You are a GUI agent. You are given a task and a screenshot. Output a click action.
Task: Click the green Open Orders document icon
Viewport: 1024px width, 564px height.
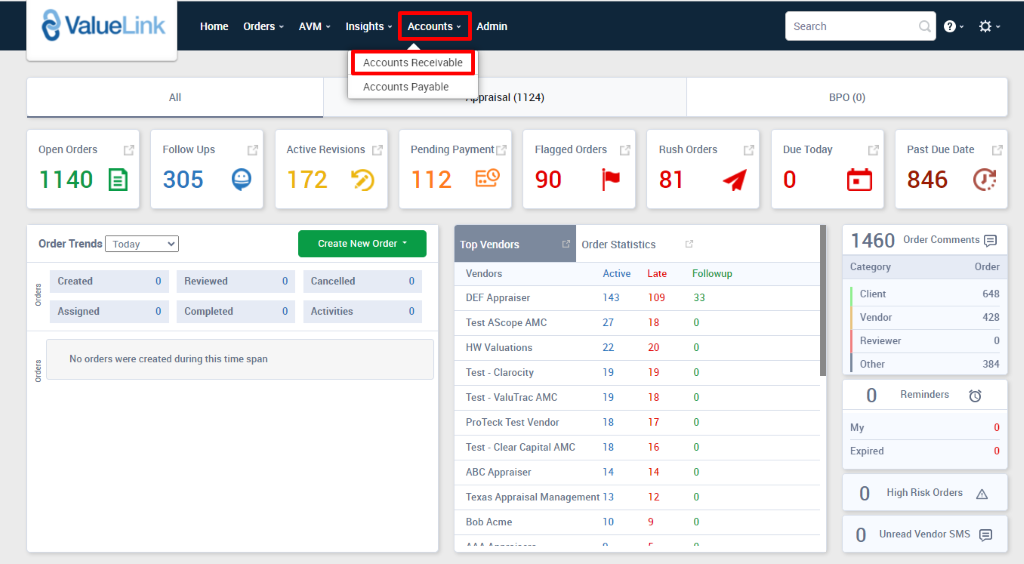118,180
